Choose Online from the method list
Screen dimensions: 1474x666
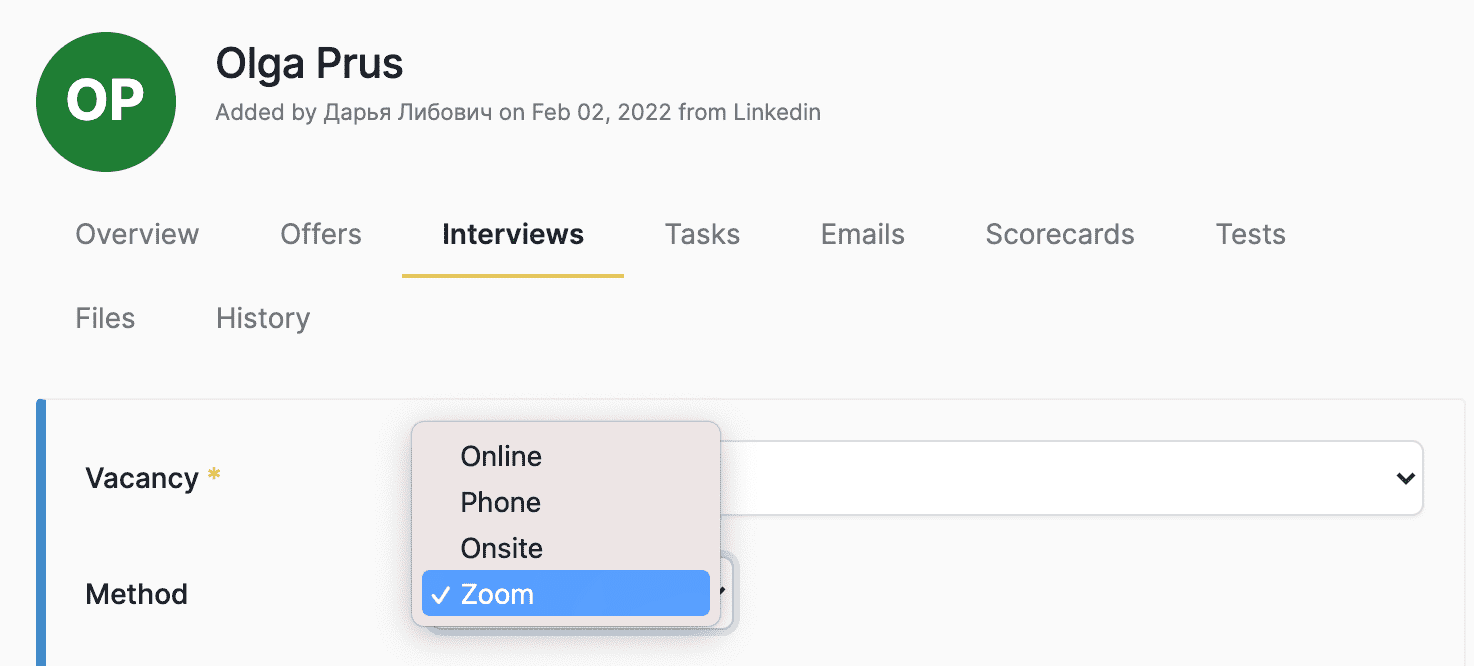pos(501,456)
